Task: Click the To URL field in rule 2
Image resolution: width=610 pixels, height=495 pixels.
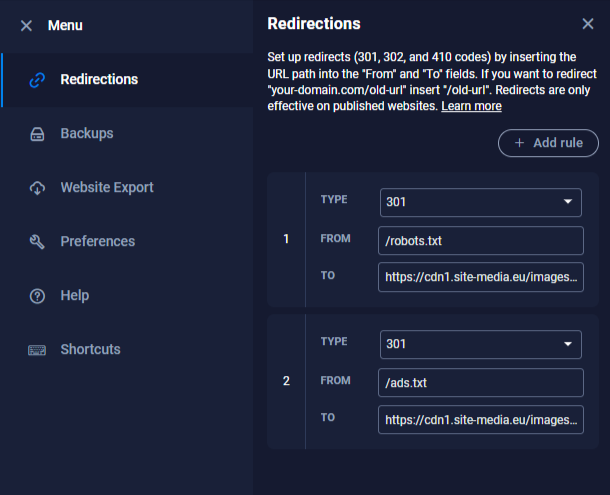Action: tap(480, 419)
